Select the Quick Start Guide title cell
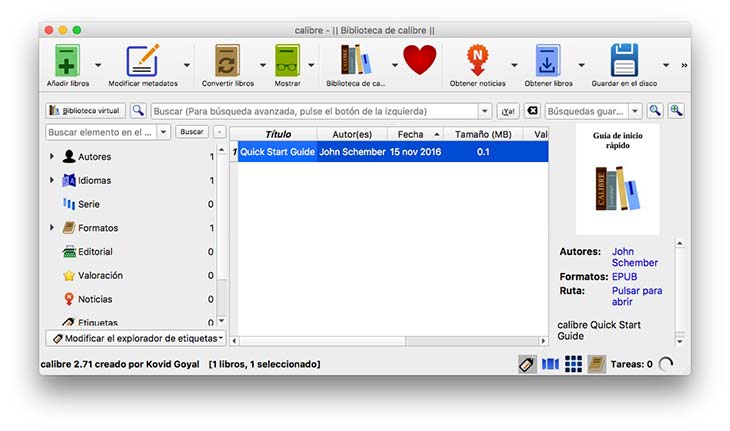The height and width of the screenshot is (431, 730). 277,152
